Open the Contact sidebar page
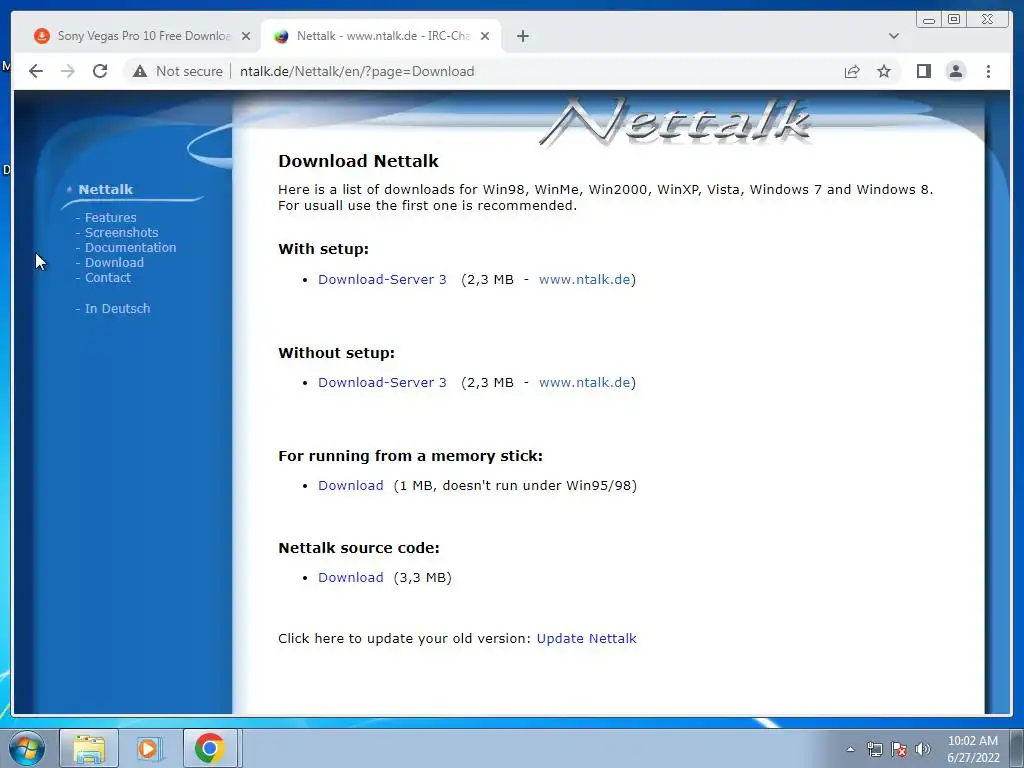Viewport: 1024px width, 768px height. pos(108,278)
